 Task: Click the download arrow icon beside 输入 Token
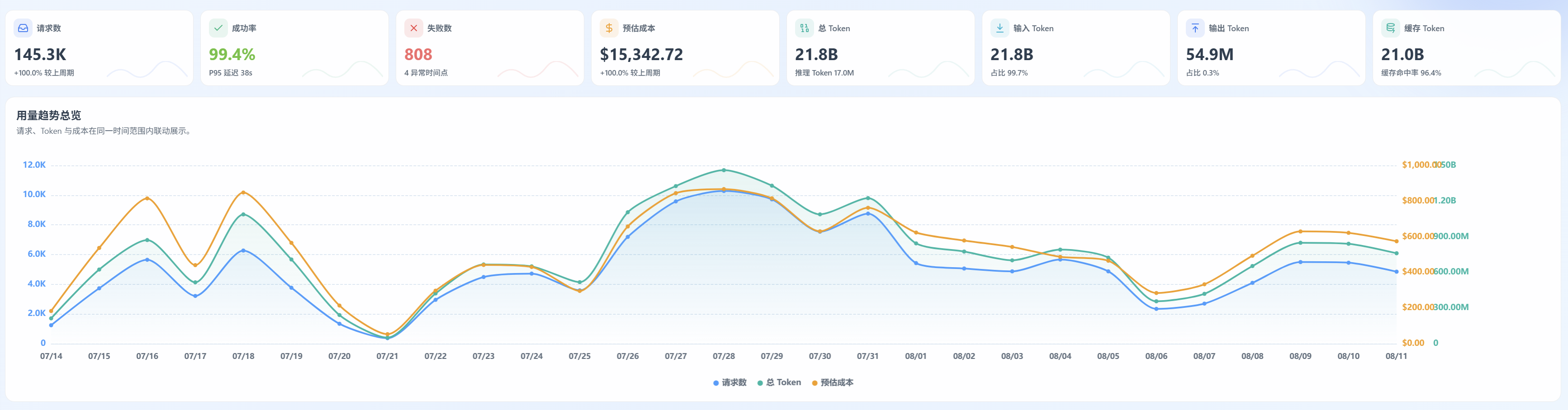(x=1000, y=28)
